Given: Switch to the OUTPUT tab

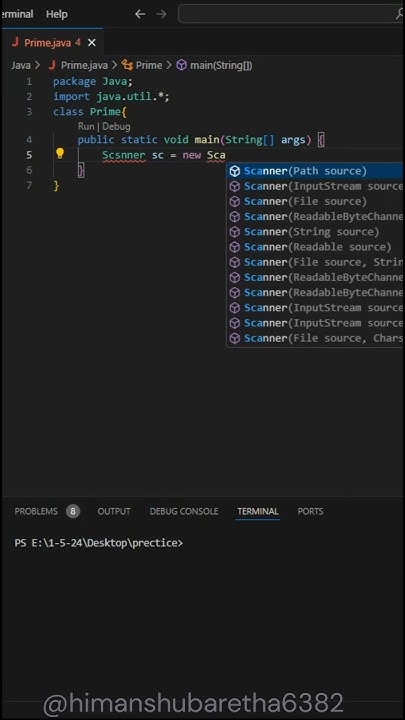Looking at the screenshot, I should tap(114, 511).
